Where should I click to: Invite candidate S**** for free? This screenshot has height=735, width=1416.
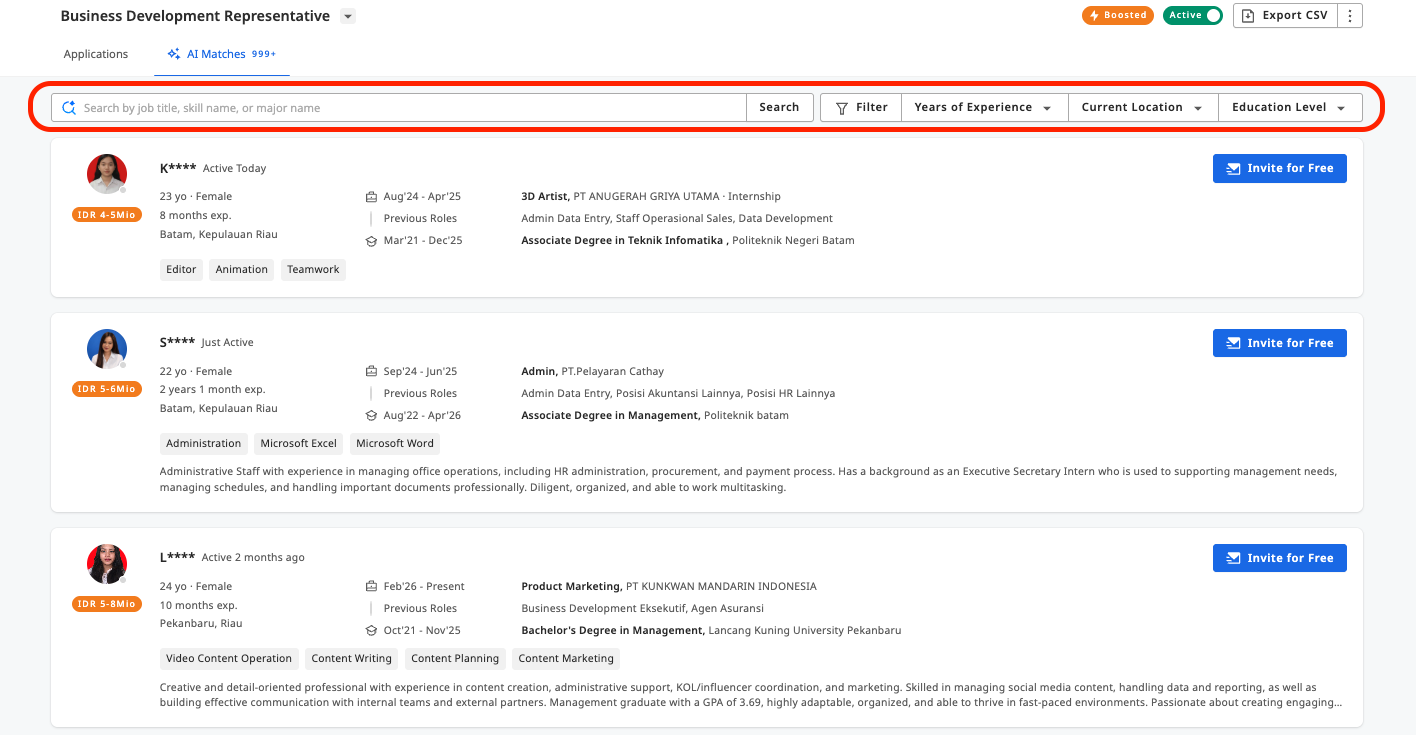[x=1280, y=343]
